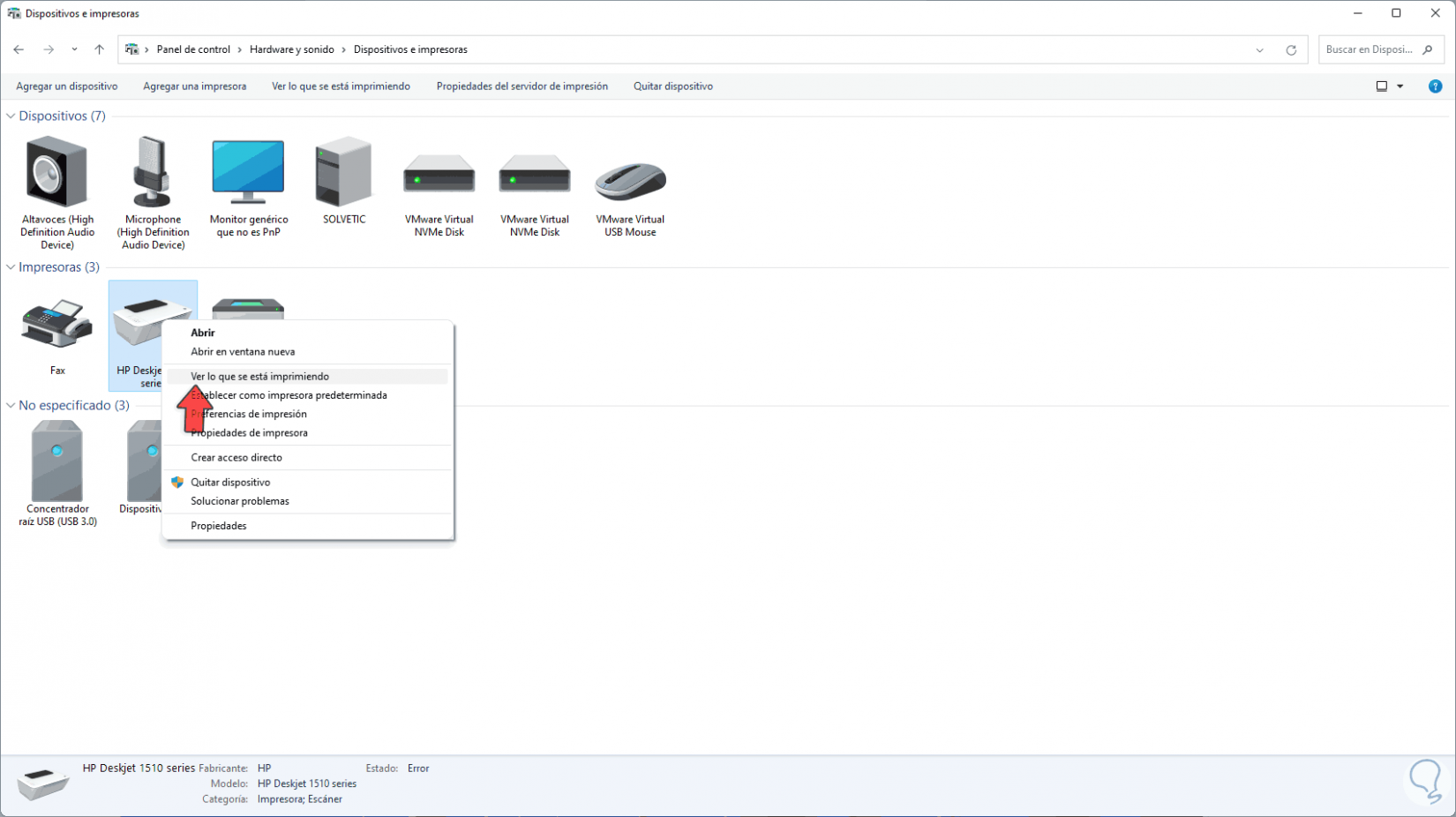The width and height of the screenshot is (1456, 817).
Task: Open the recent locations dropdown arrow
Action: click(x=74, y=50)
